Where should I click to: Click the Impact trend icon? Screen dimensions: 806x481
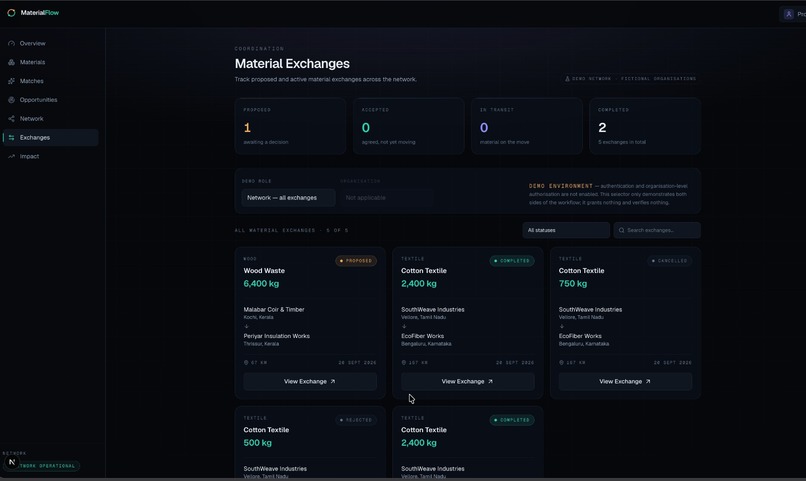11,156
